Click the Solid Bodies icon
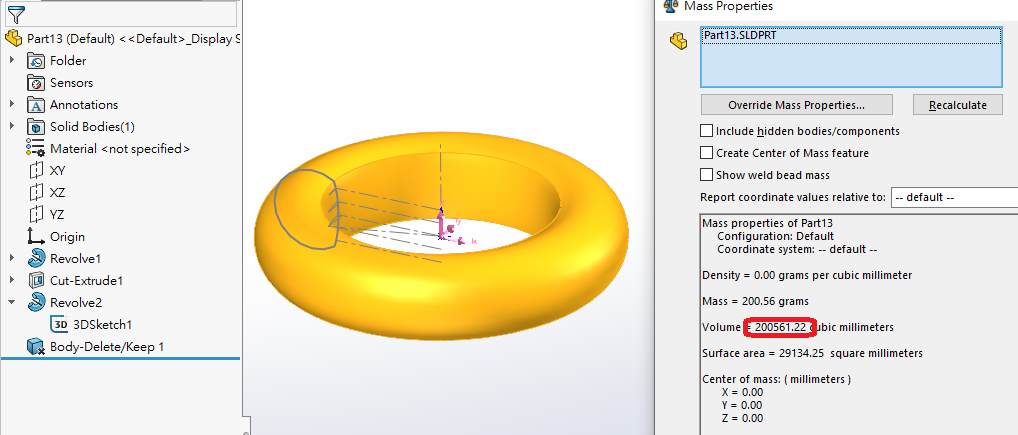 (35, 127)
